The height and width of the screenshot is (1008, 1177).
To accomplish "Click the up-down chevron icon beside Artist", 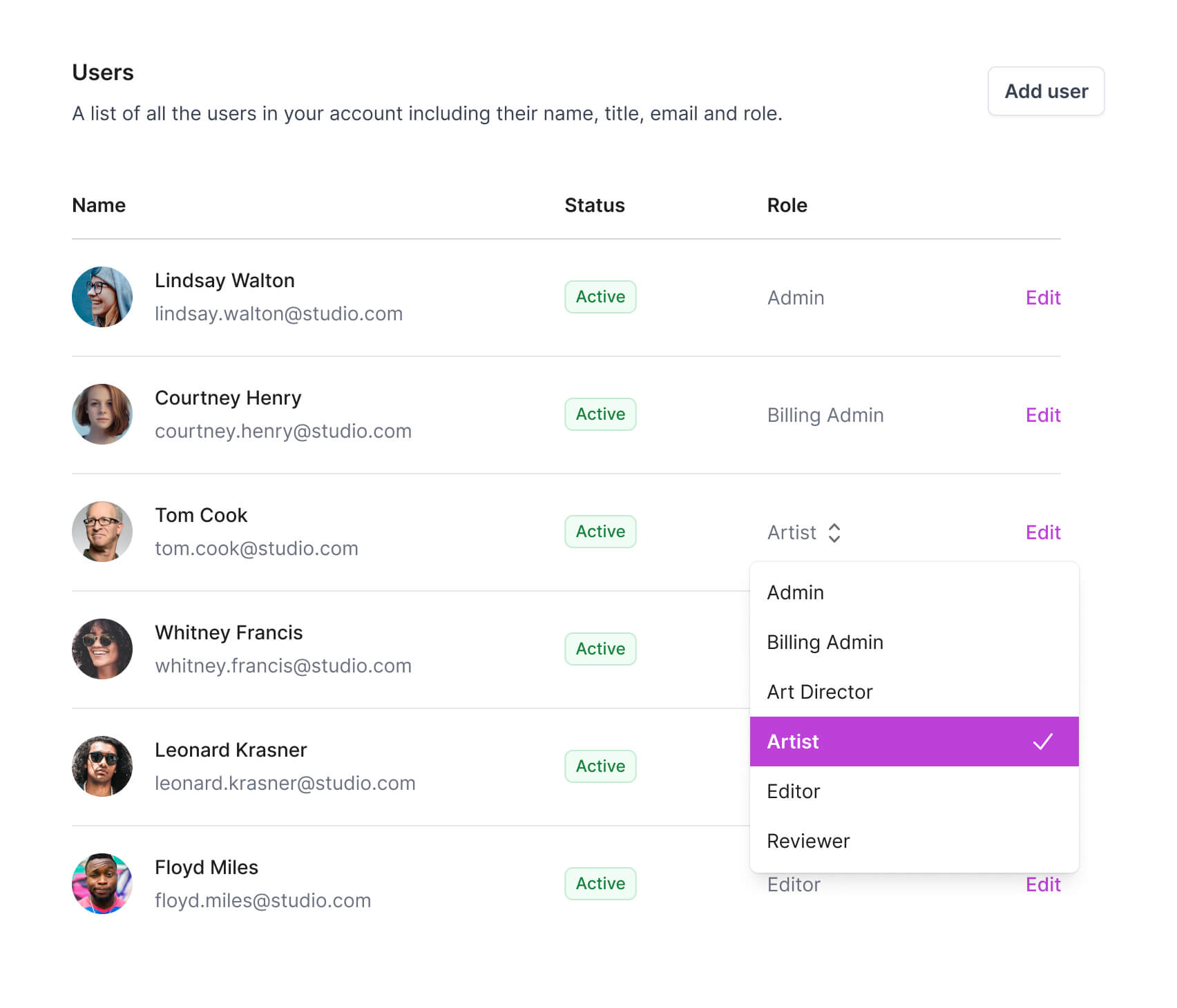I will click(x=834, y=532).
